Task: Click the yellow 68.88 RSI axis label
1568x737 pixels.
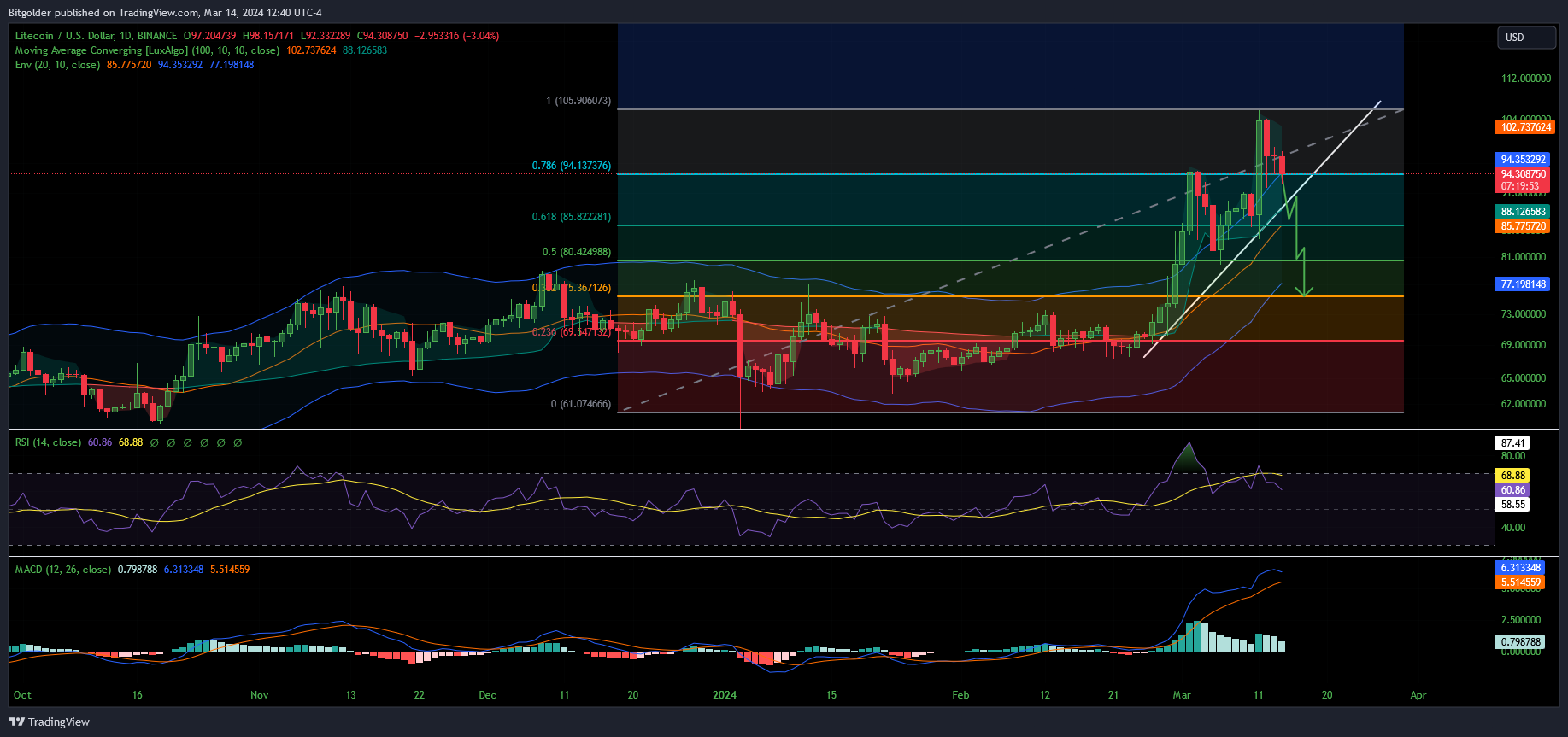Action: [x=1513, y=476]
